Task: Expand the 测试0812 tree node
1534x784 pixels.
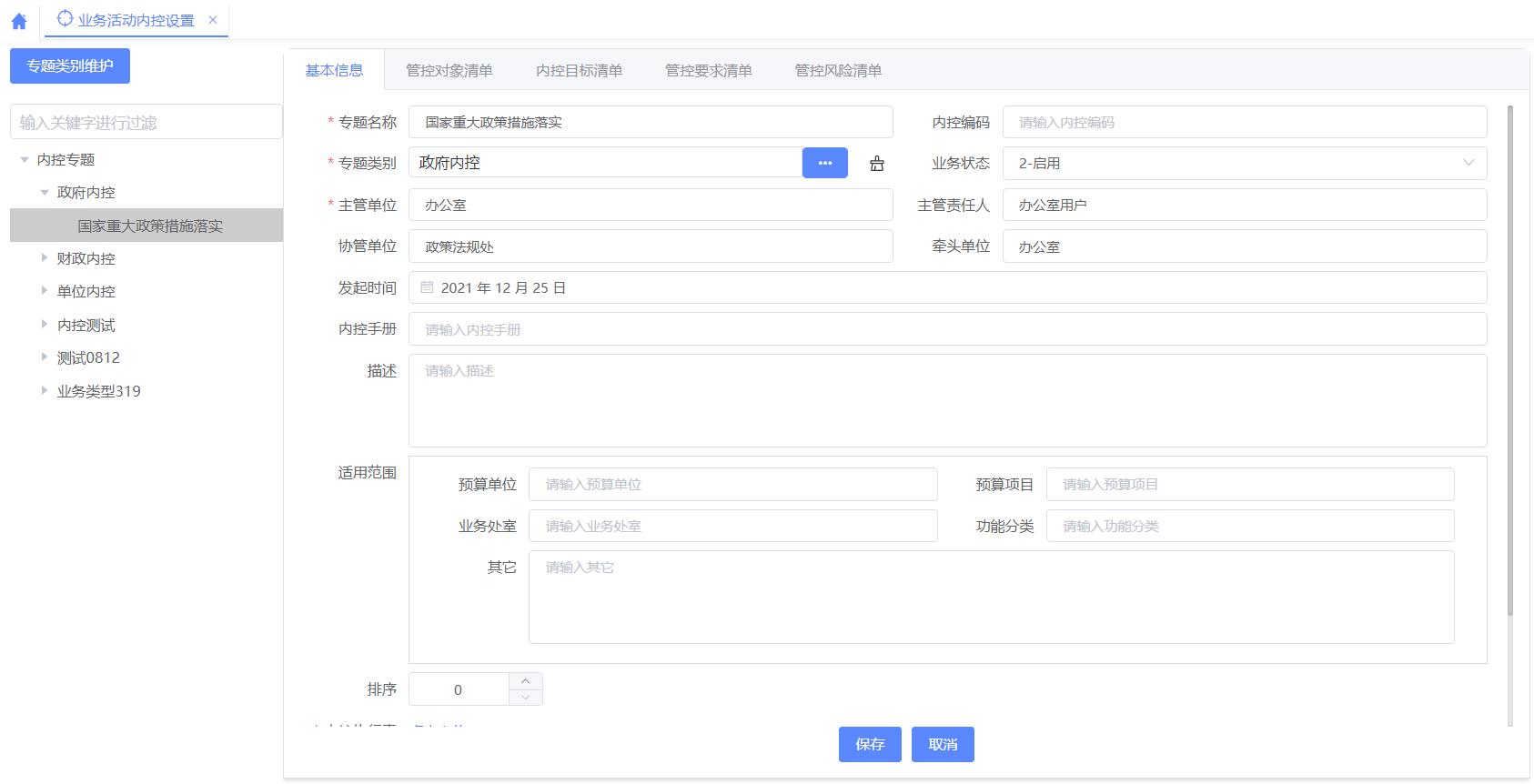Action: tap(45, 357)
